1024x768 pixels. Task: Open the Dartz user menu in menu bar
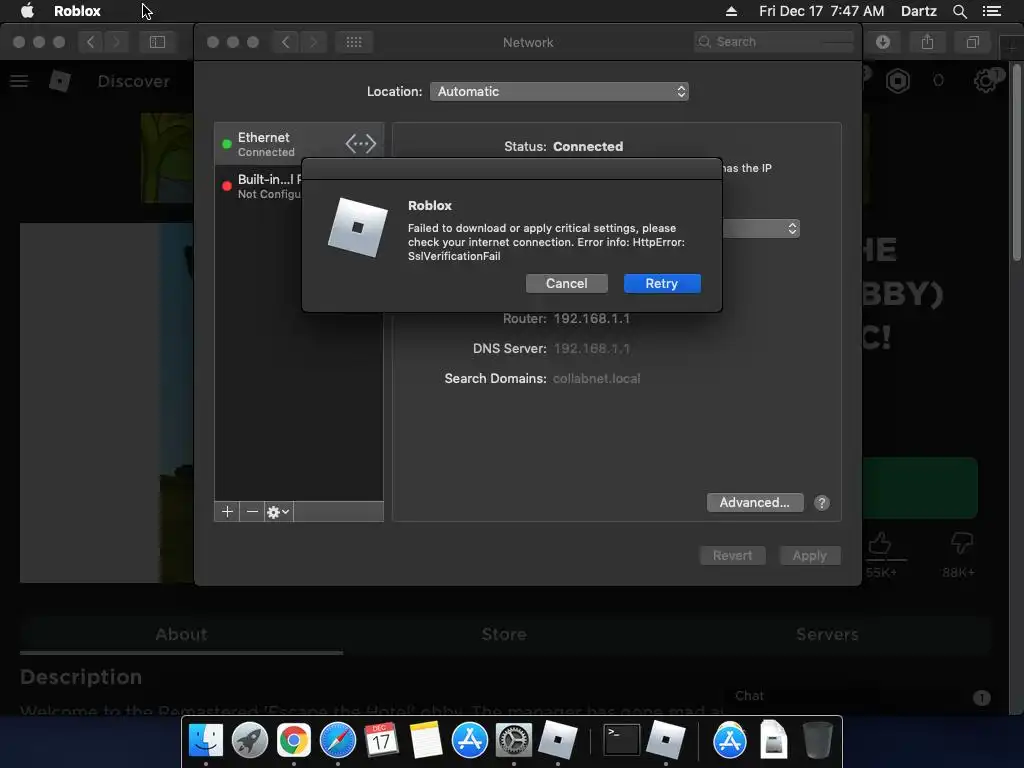pos(918,11)
